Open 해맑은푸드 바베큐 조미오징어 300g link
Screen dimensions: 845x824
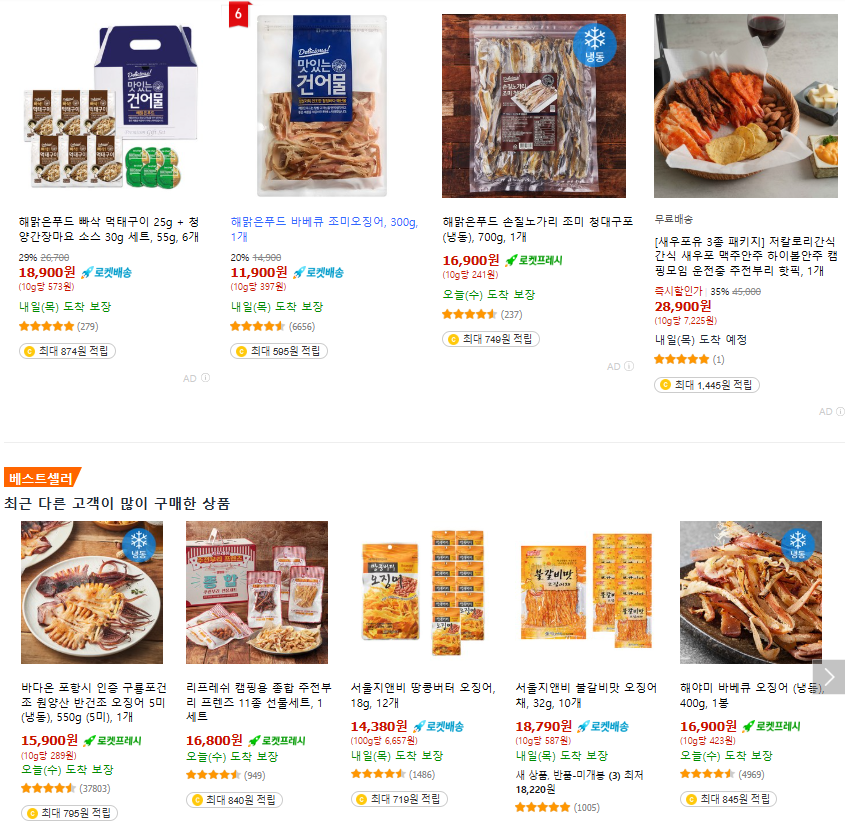click(x=324, y=229)
